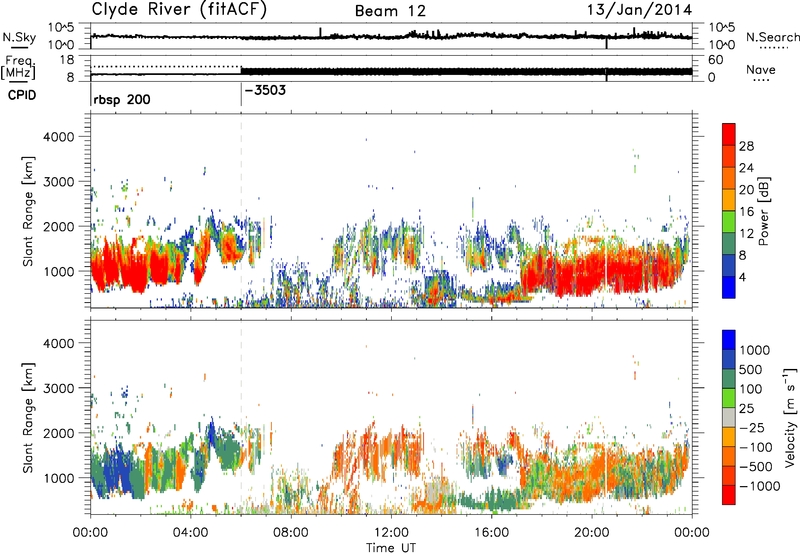The image size is (800, 554).
Task: Click the "CPID" row label
Action: click(22, 95)
